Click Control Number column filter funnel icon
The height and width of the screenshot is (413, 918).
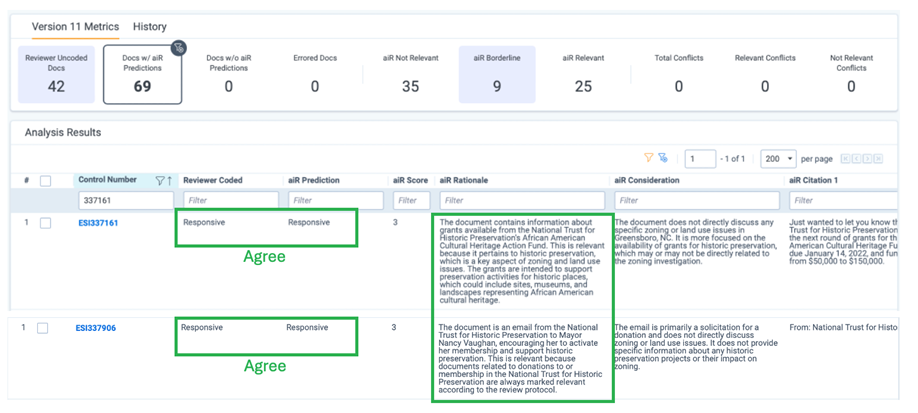[x=159, y=181]
